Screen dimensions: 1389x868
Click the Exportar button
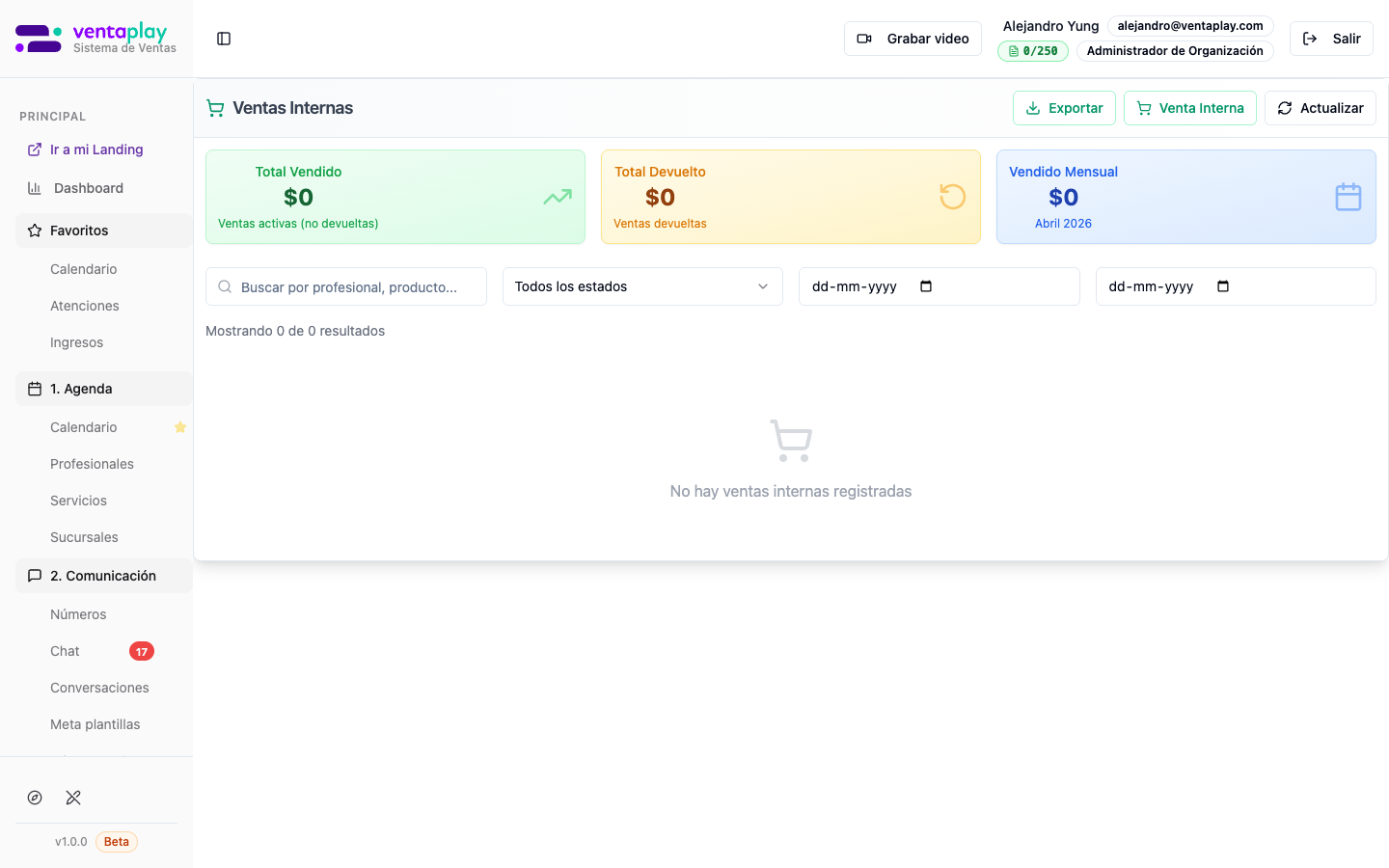pos(1064,108)
